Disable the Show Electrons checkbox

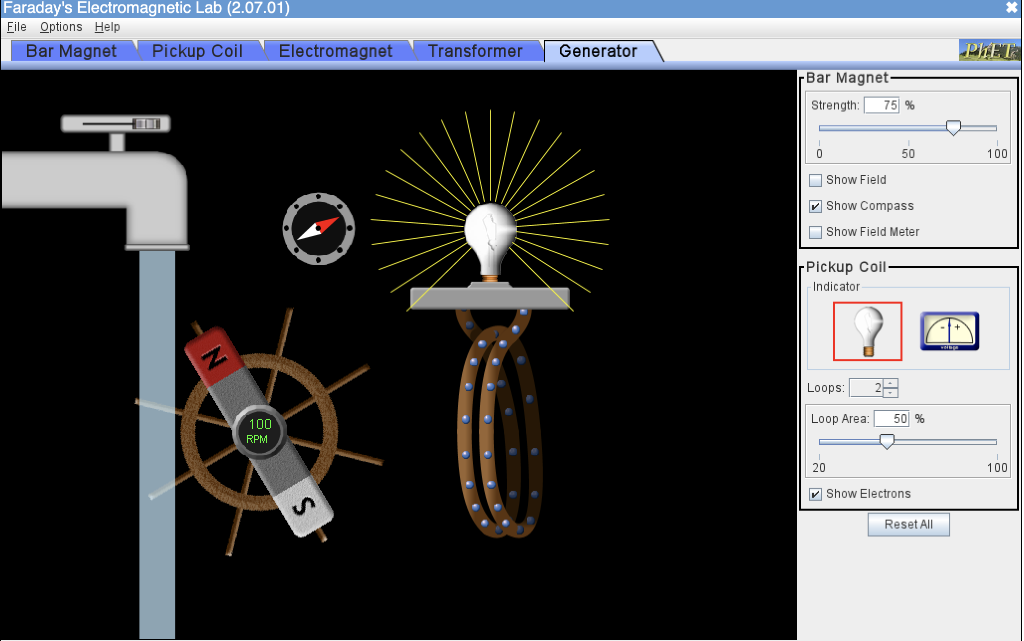click(x=815, y=493)
